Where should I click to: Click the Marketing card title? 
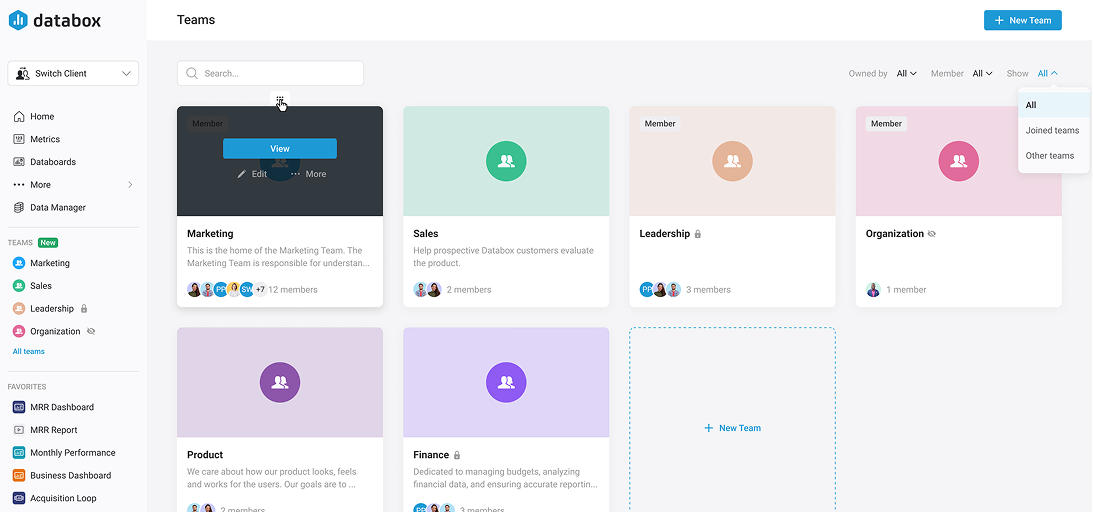[x=210, y=234]
